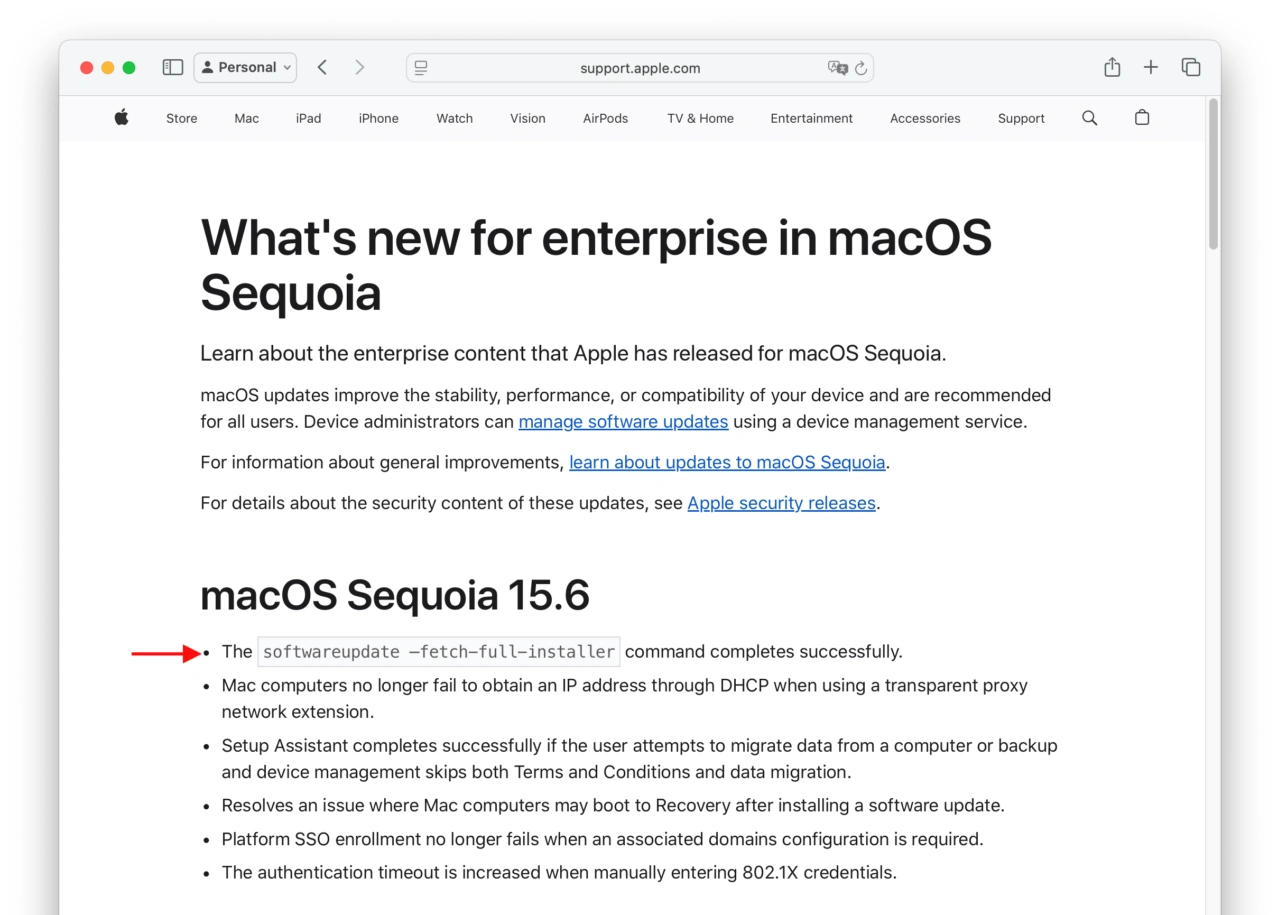Go to the Support section
Image resolution: width=1280 pixels, height=915 pixels.
coord(1021,118)
